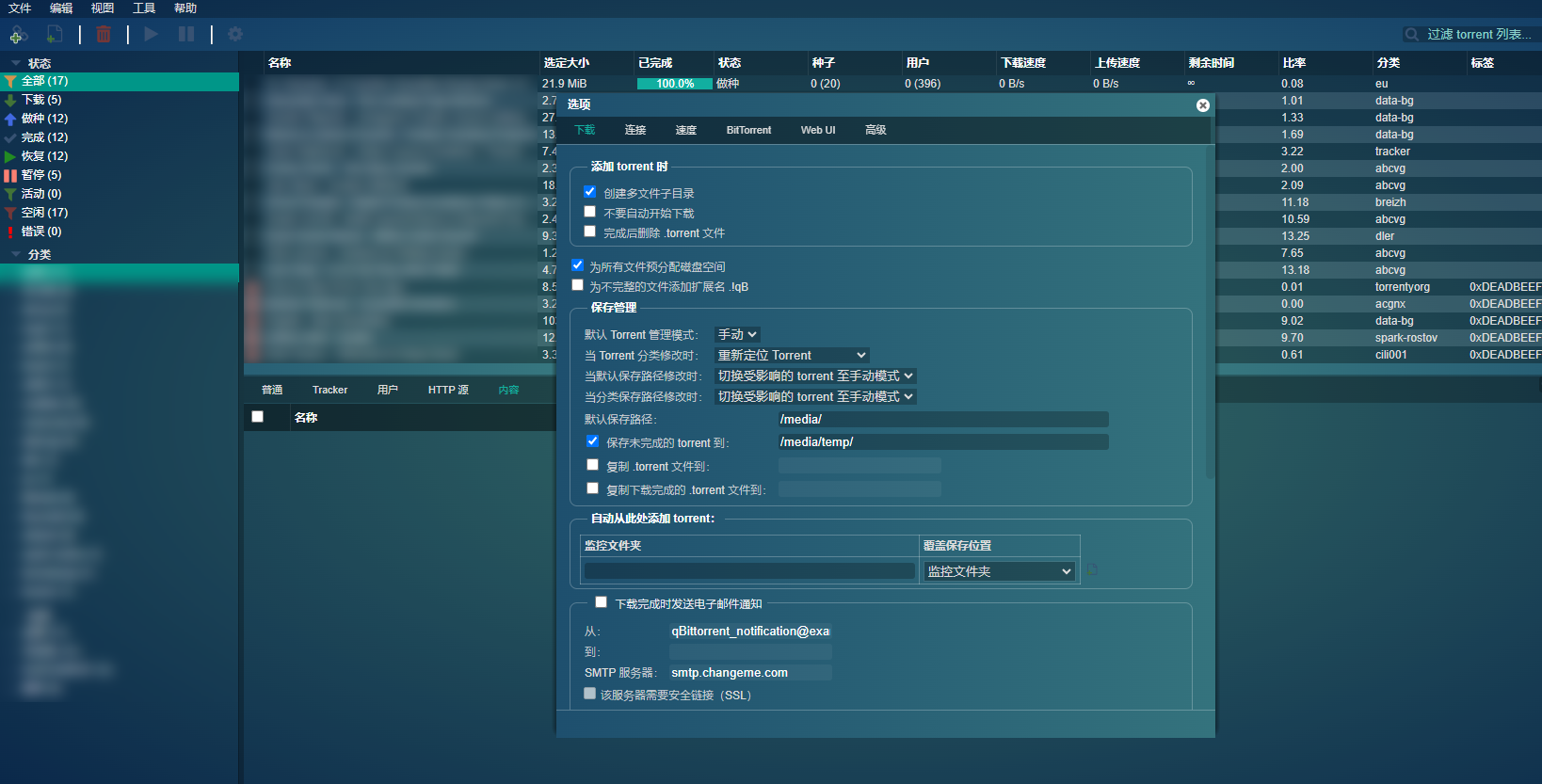Open the 工具 menu
The image size is (1542, 784).
click(144, 8)
